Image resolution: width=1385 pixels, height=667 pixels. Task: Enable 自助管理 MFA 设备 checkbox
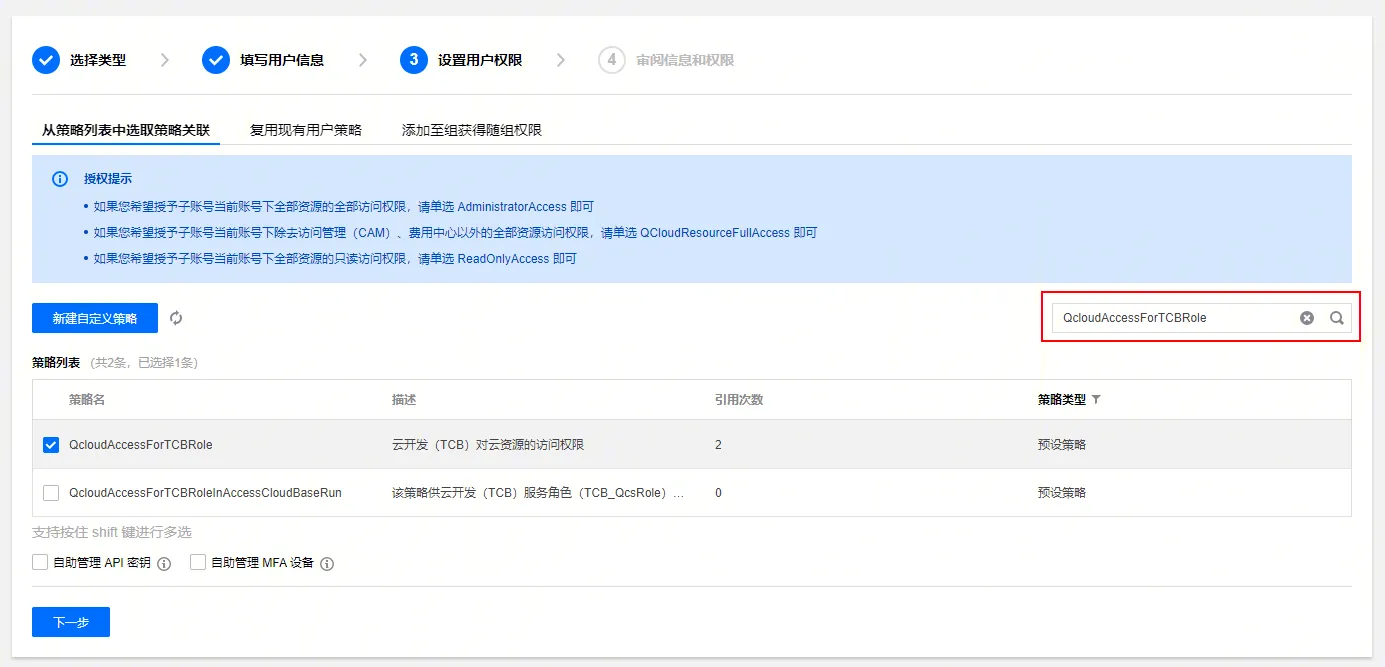[x=198, y=562]
